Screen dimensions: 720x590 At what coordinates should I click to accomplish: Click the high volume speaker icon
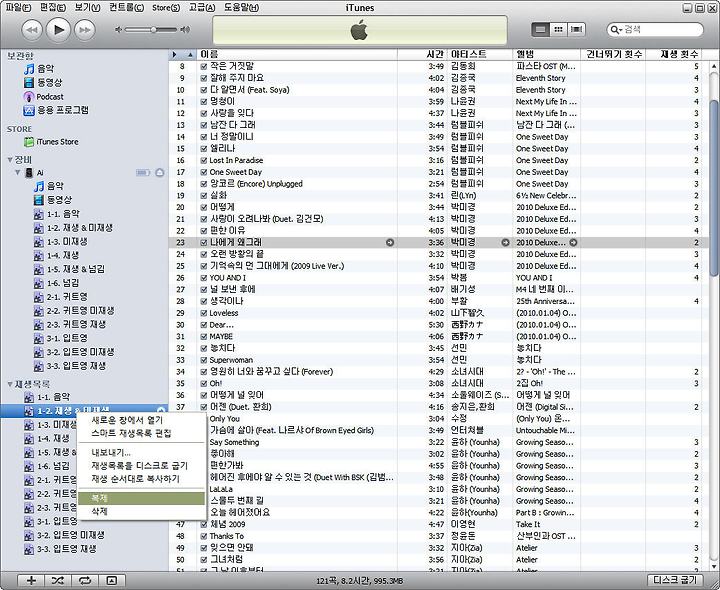(185, 30)
